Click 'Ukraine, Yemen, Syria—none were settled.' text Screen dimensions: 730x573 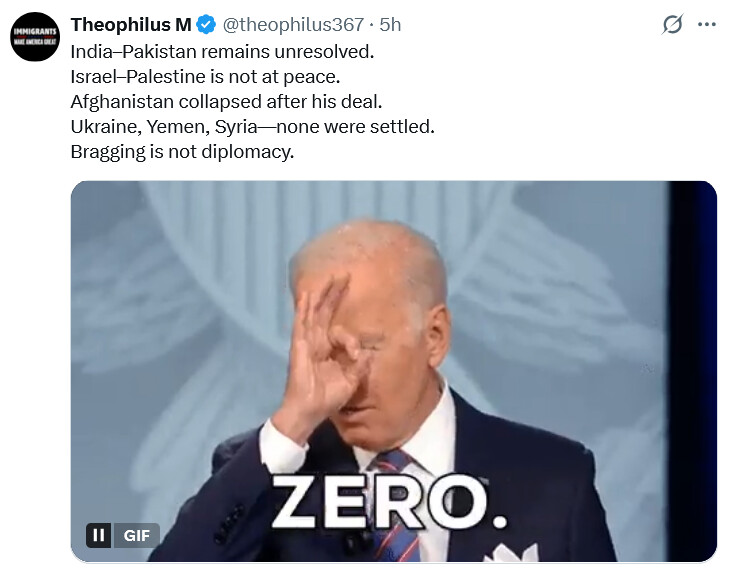pos(252,127)
